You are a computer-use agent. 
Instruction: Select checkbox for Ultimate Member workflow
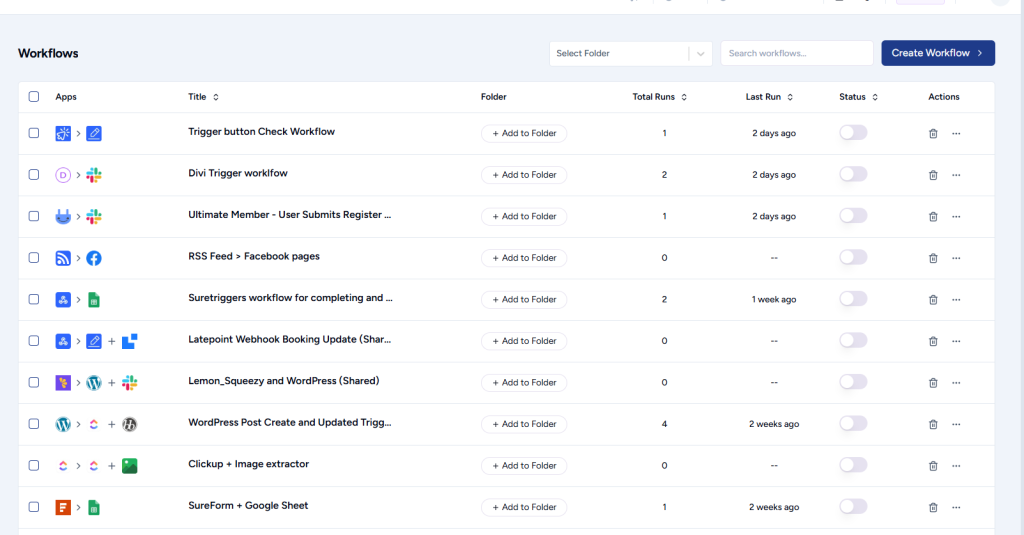point(34,216)
